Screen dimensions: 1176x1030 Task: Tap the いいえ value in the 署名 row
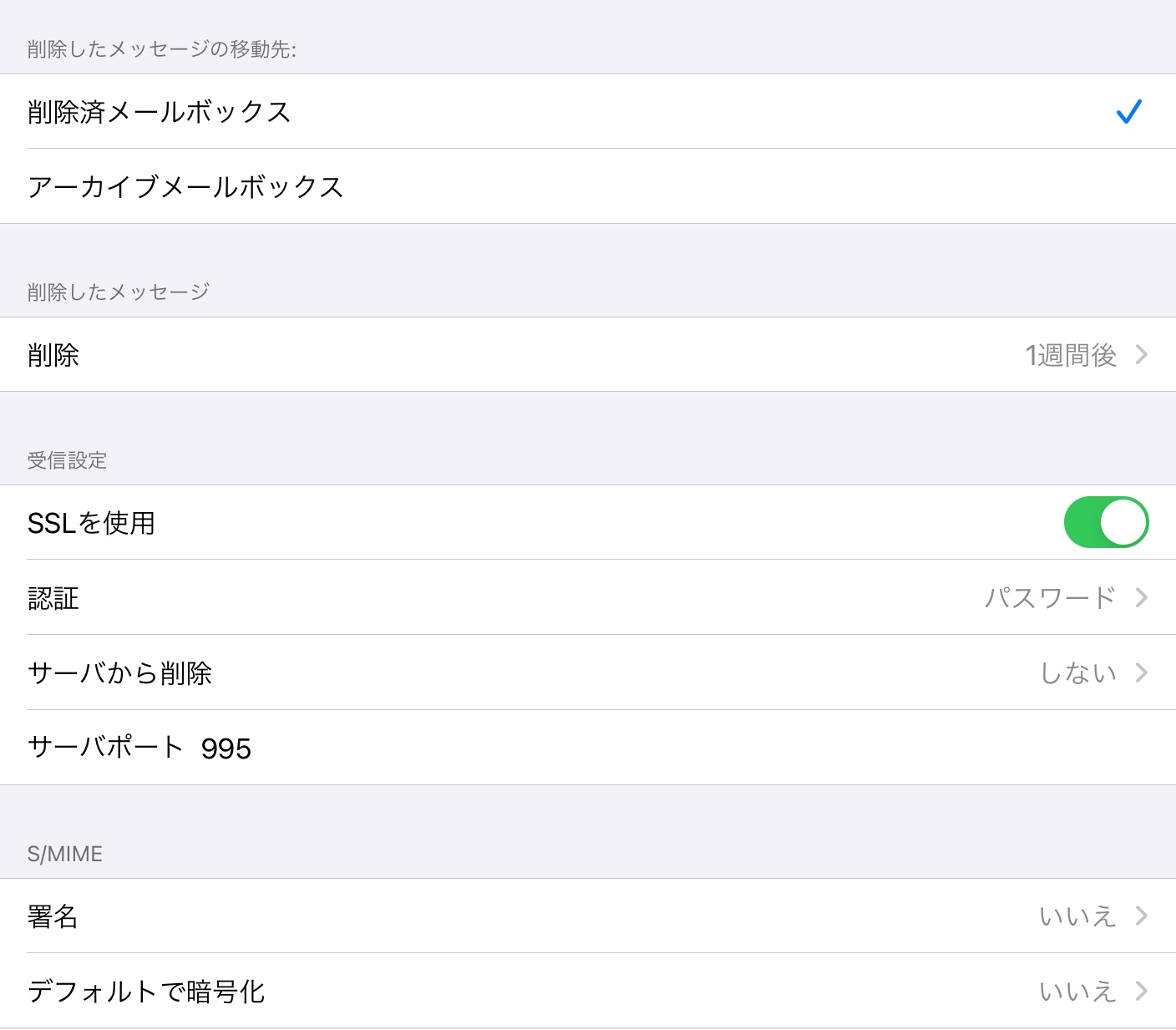(x=1077, y=916)
